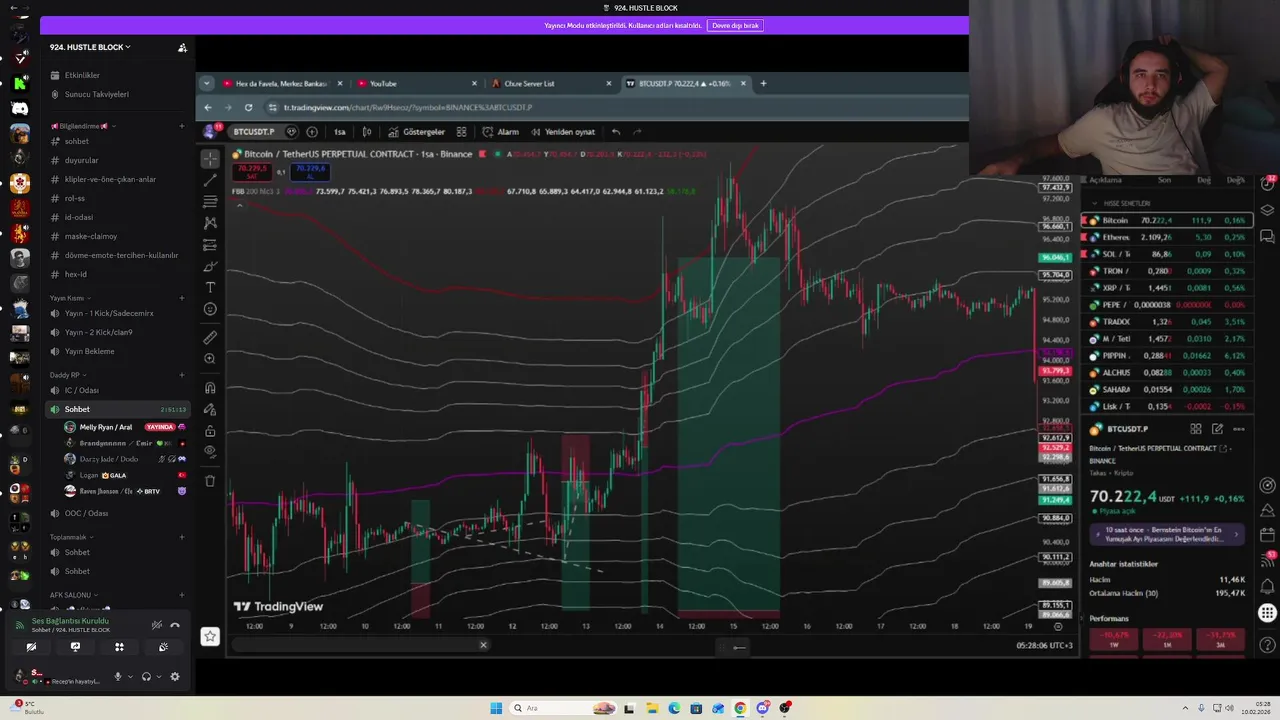This screenshot has height=720, width=1280.
Task: Select the text annotation tool
Action: coord(210,288)
